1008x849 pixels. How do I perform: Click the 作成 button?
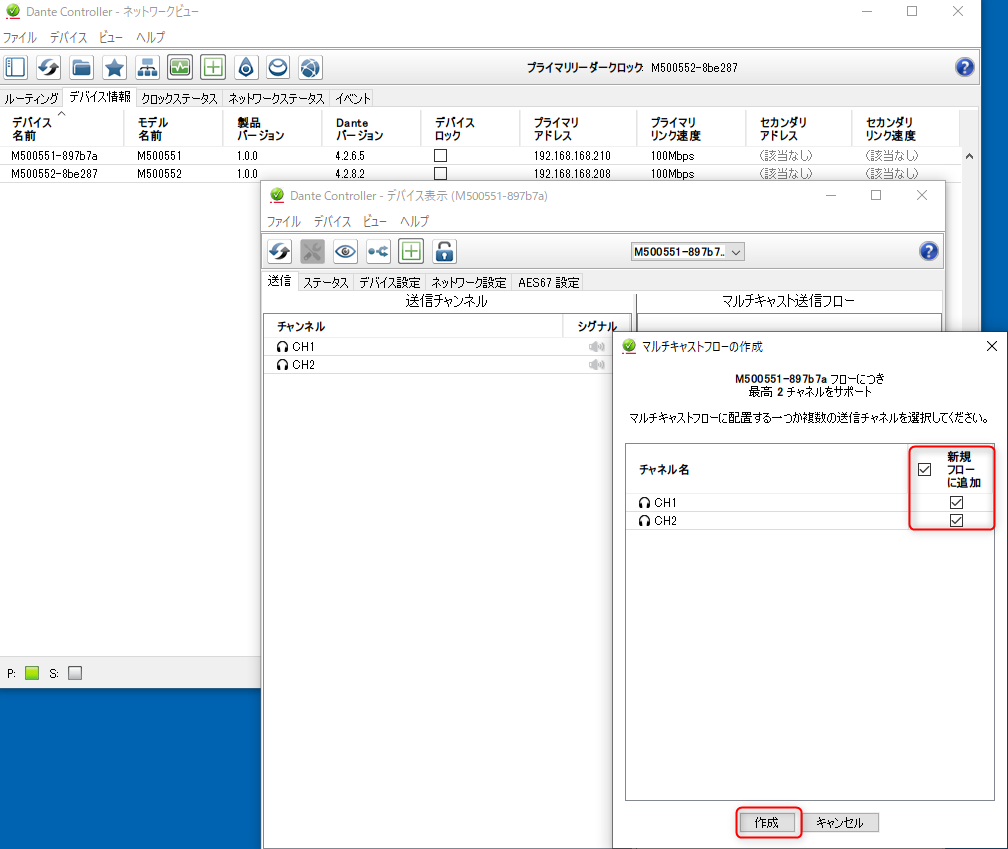coord(767,823)
